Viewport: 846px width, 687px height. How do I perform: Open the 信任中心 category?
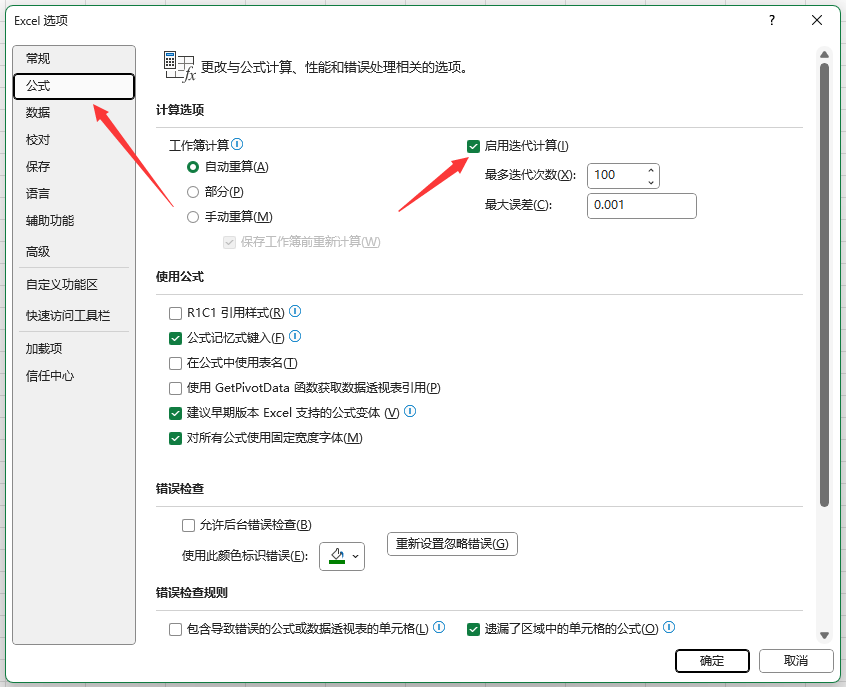click(x=74, y=376)
